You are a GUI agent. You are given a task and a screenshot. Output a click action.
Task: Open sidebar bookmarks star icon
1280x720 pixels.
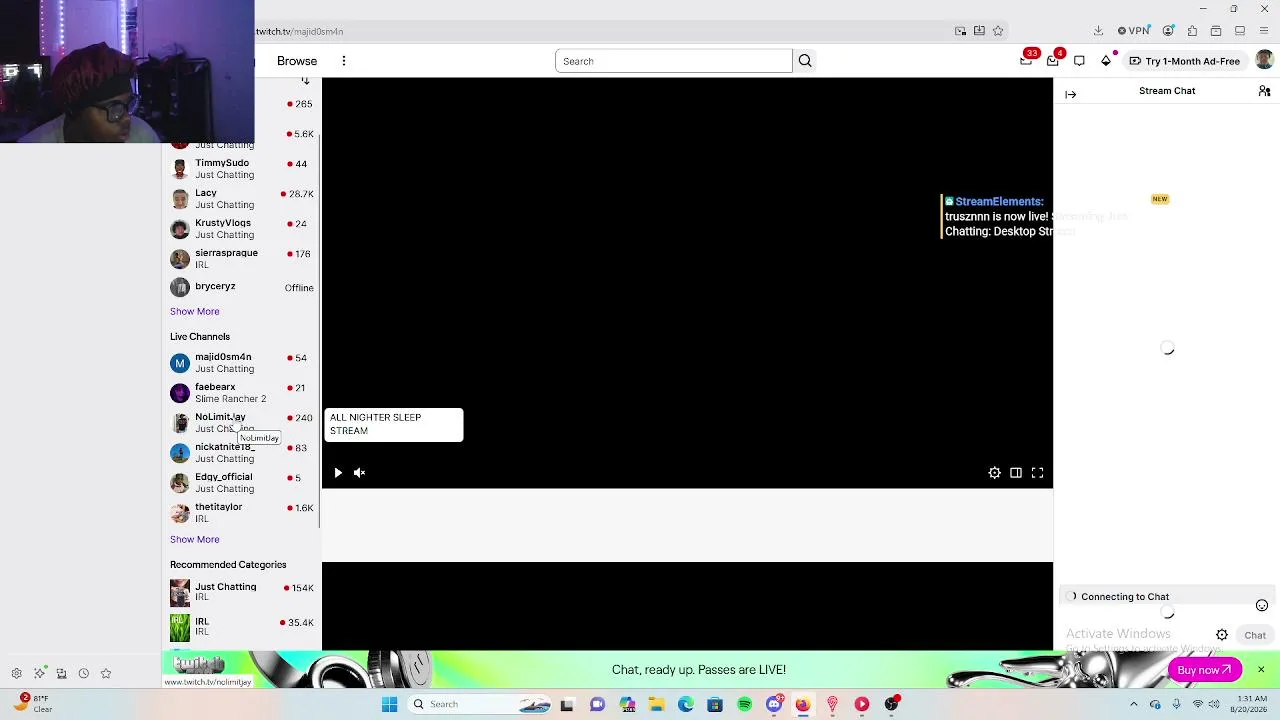[106, 673]
